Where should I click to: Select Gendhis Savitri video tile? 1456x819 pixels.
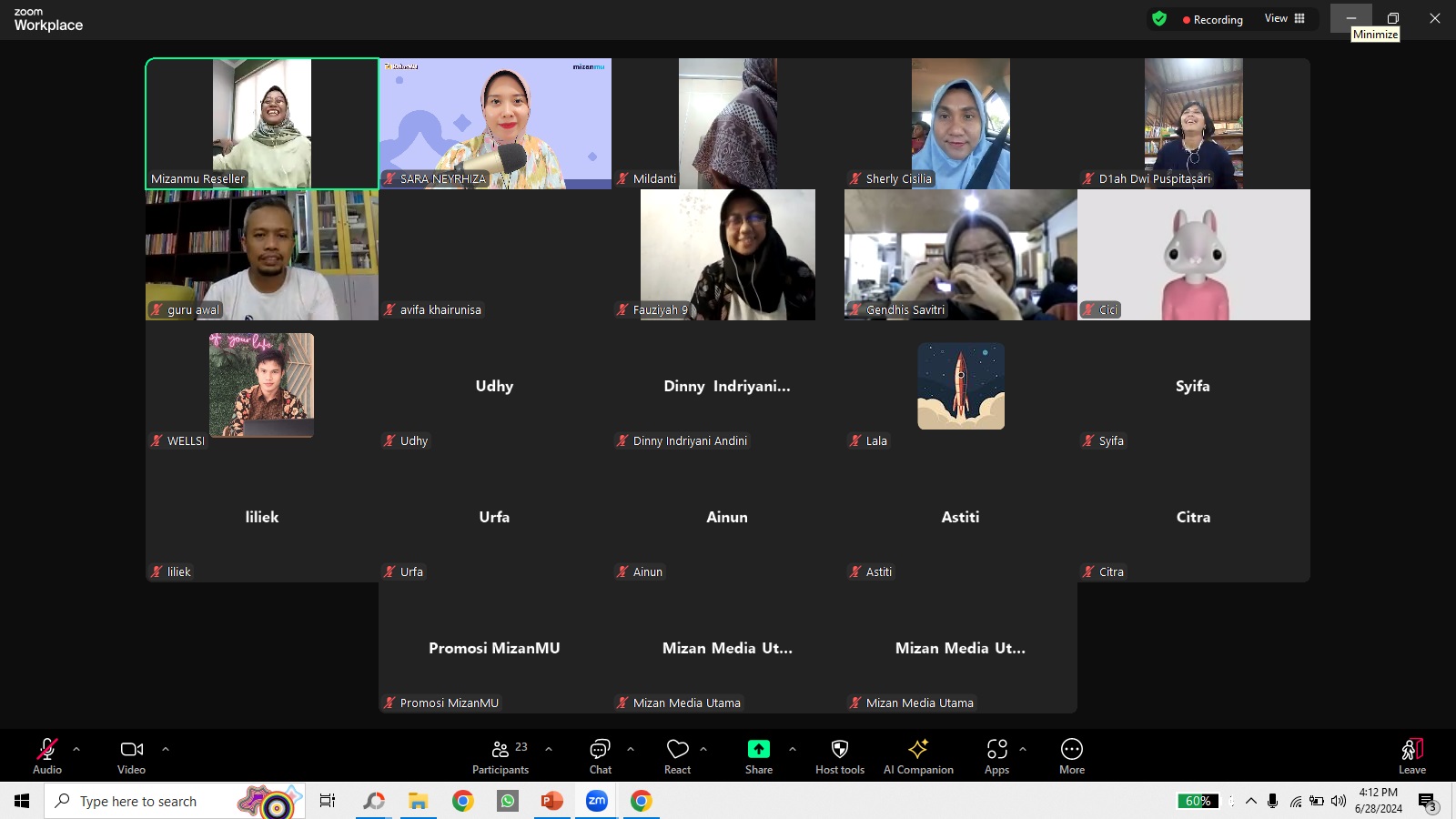(x=961, y=255)
